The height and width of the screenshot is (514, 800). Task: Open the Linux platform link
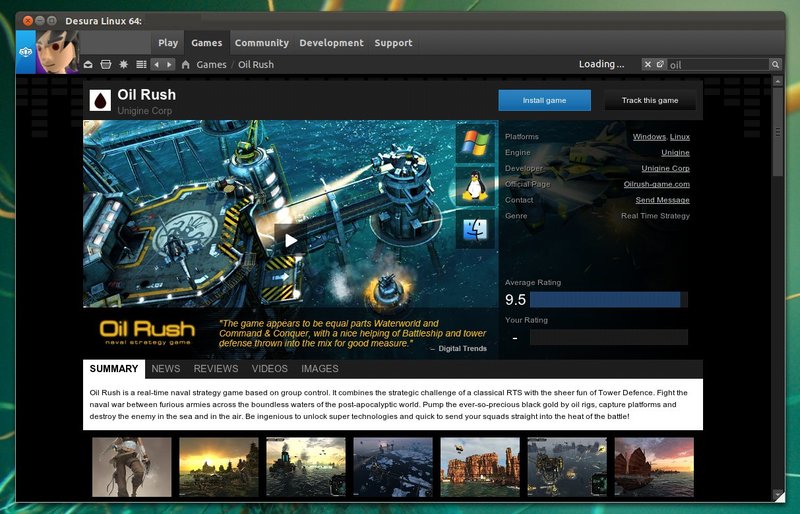point(680,137)
